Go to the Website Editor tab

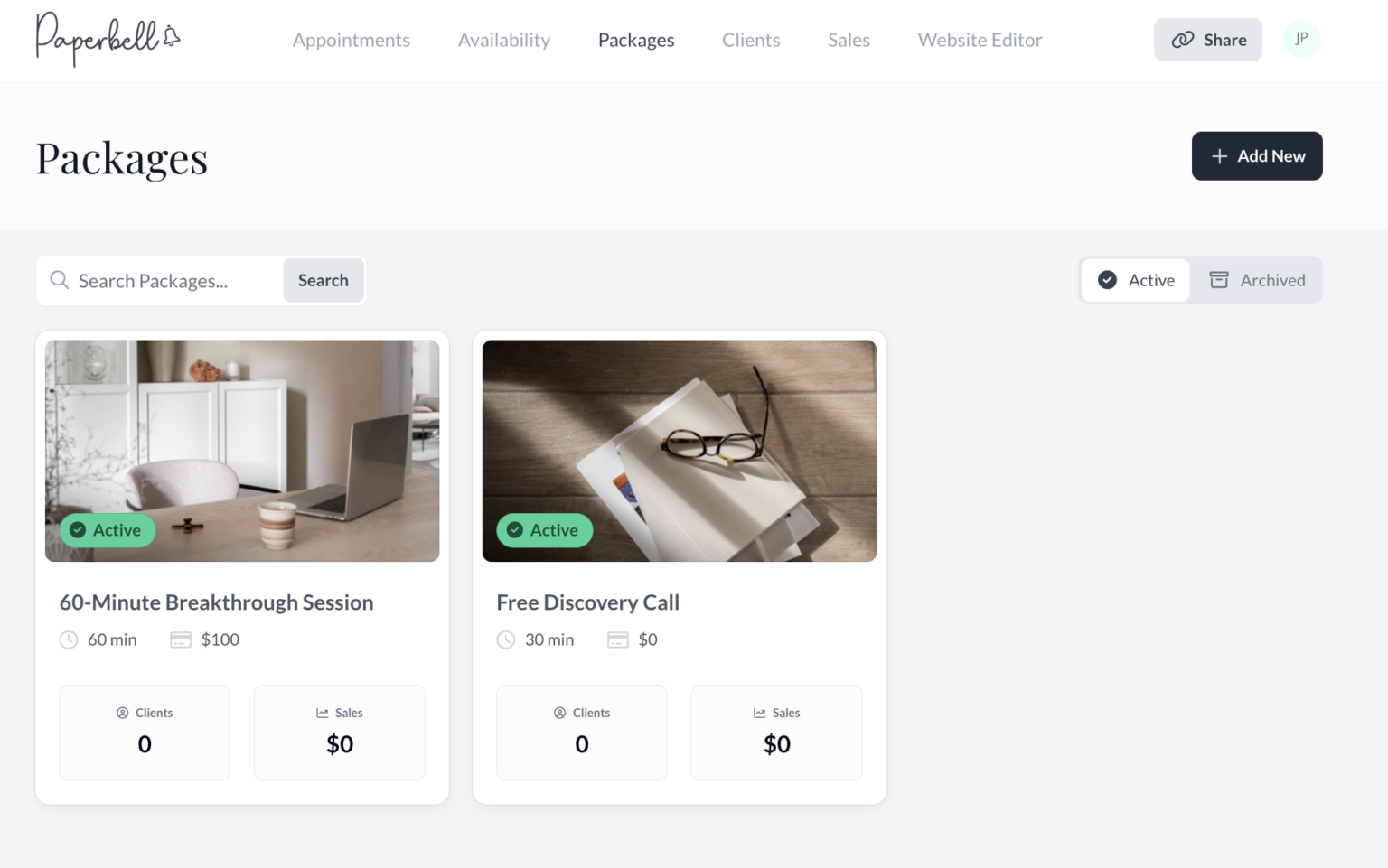tap(980, 40)
